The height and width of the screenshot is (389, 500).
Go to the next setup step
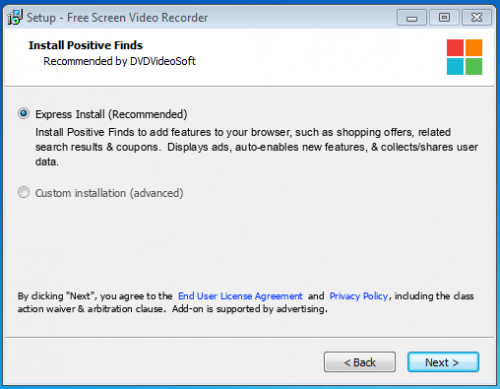click(x=443, y=362)
